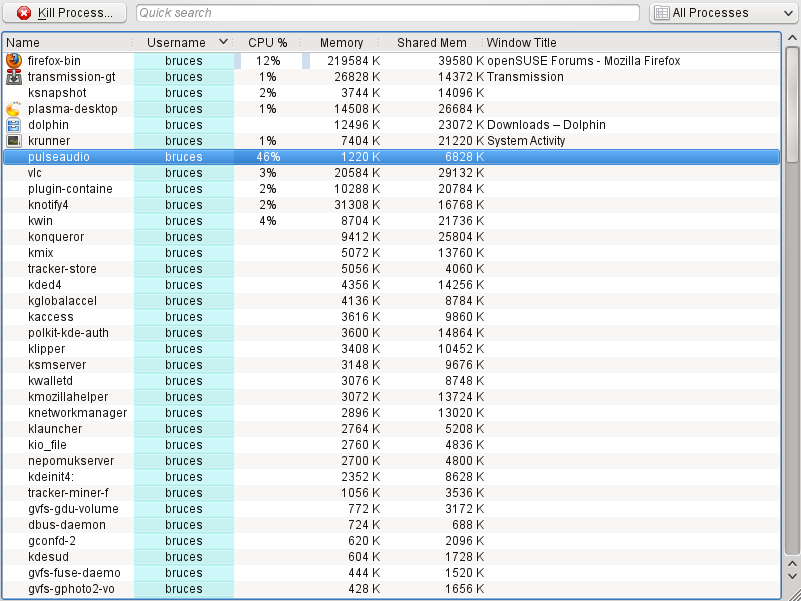Click the 46% CPU value of pulseaudio

tap(268, 157)
